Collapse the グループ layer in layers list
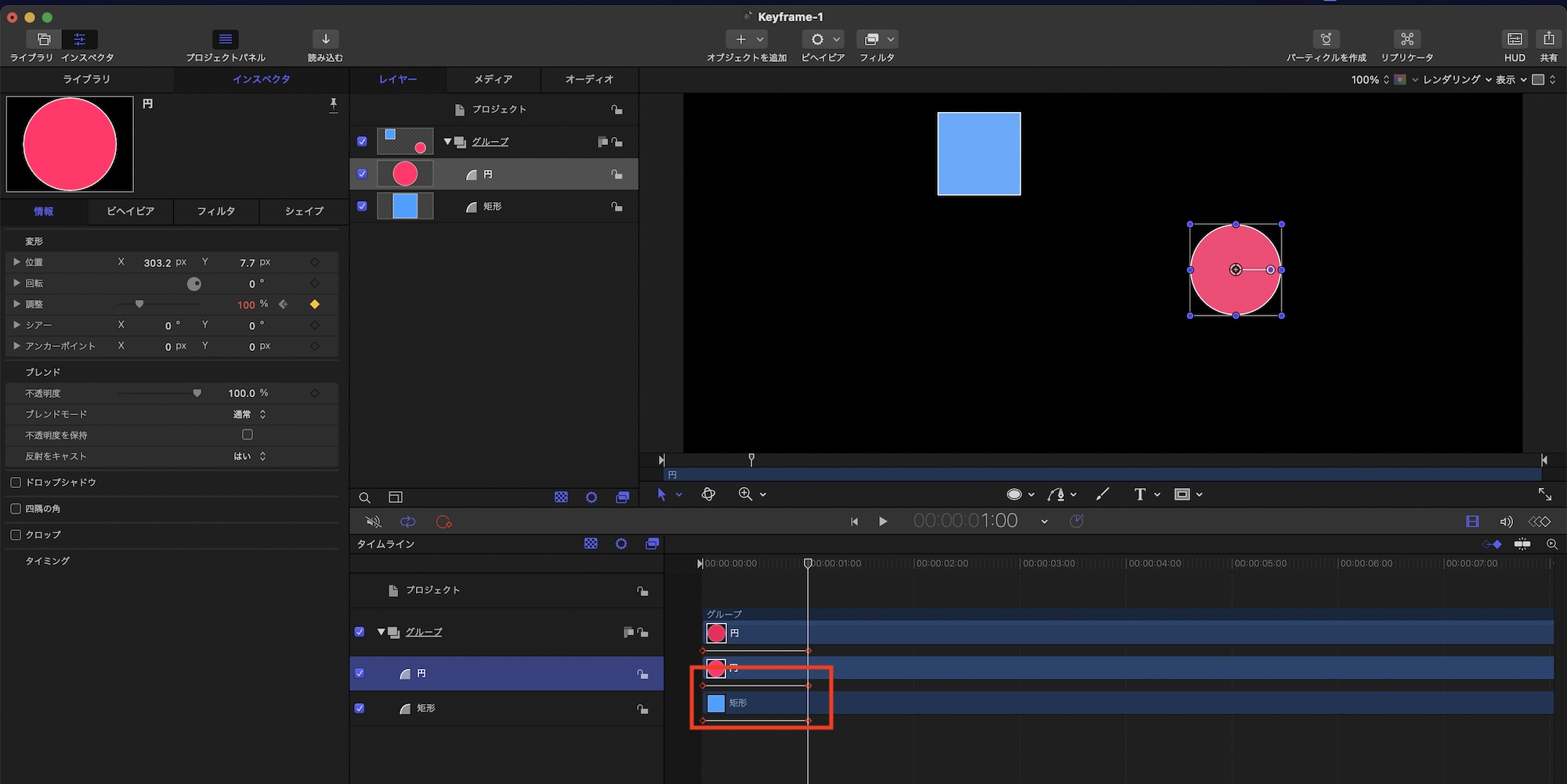1567x784 pixels. pyautogui.click(x=447, y=142)
